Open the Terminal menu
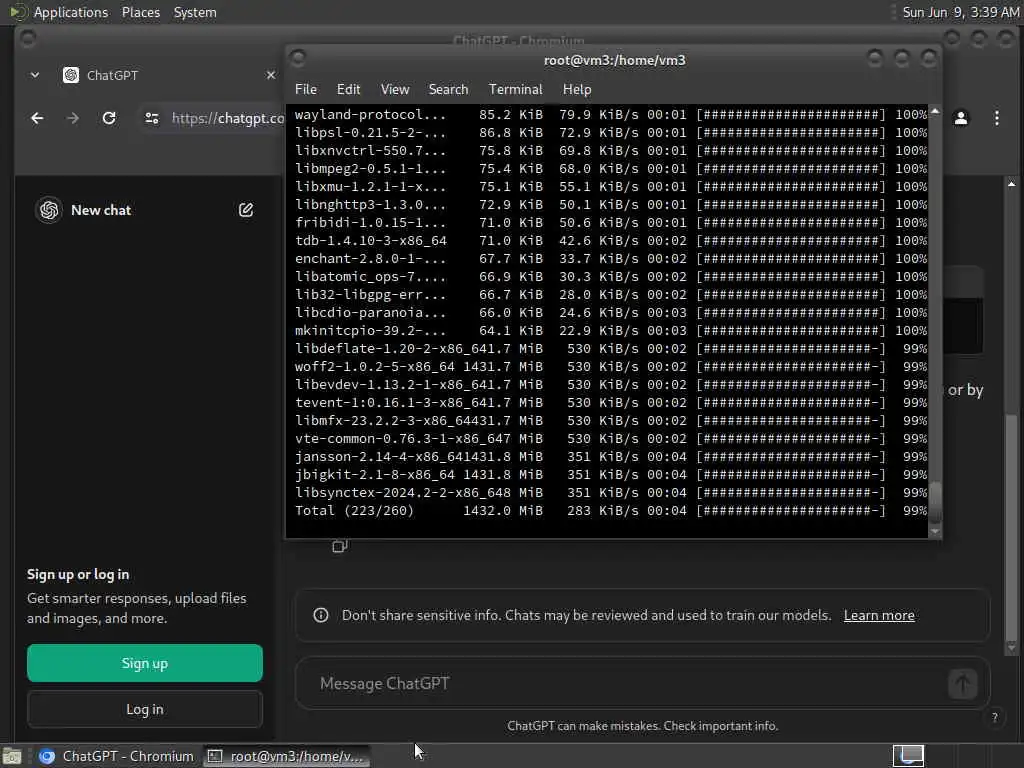This screenshot has height=768, width=1024. pos(515,89)
